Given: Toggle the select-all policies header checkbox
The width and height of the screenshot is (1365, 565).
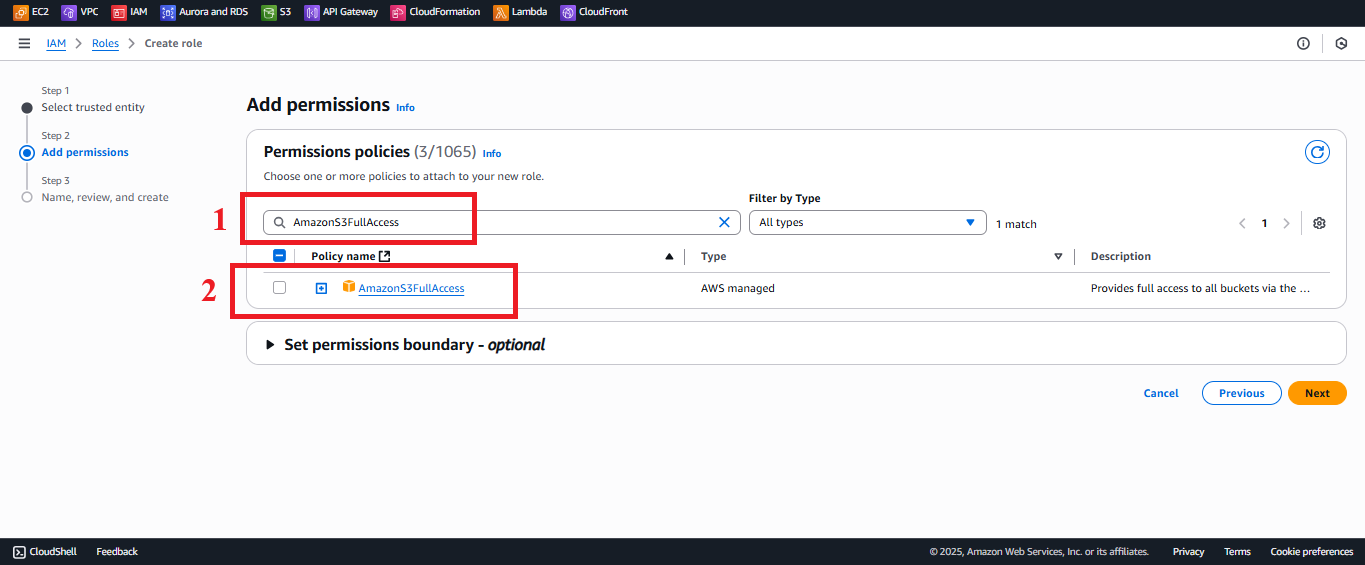Looking at the screenshot, I should pos(279,256).
